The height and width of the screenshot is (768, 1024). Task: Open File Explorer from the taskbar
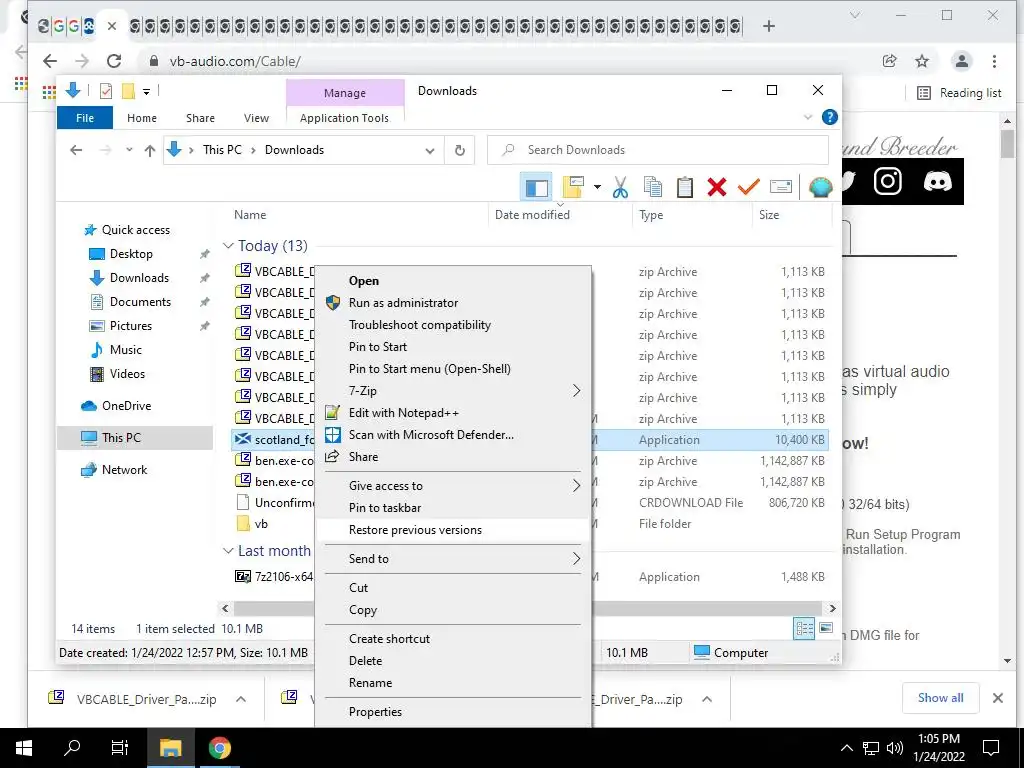[x=170, y=748]
